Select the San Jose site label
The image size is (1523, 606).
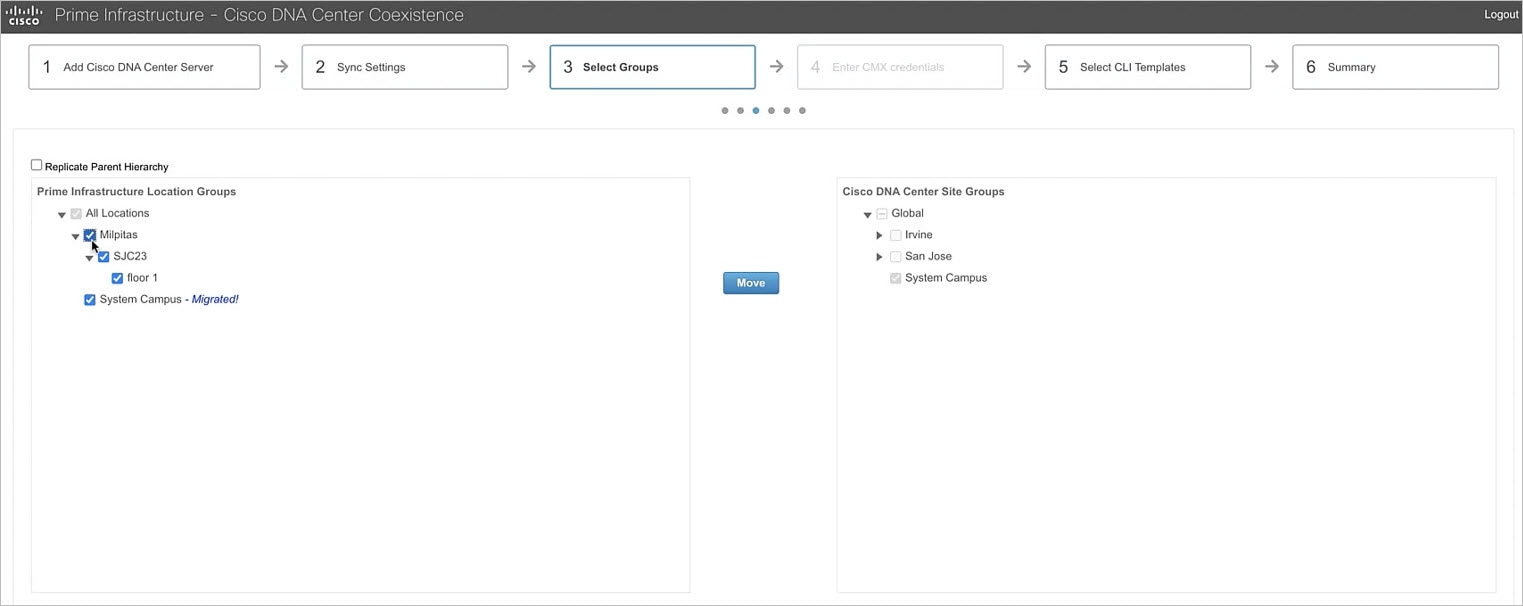928,256
